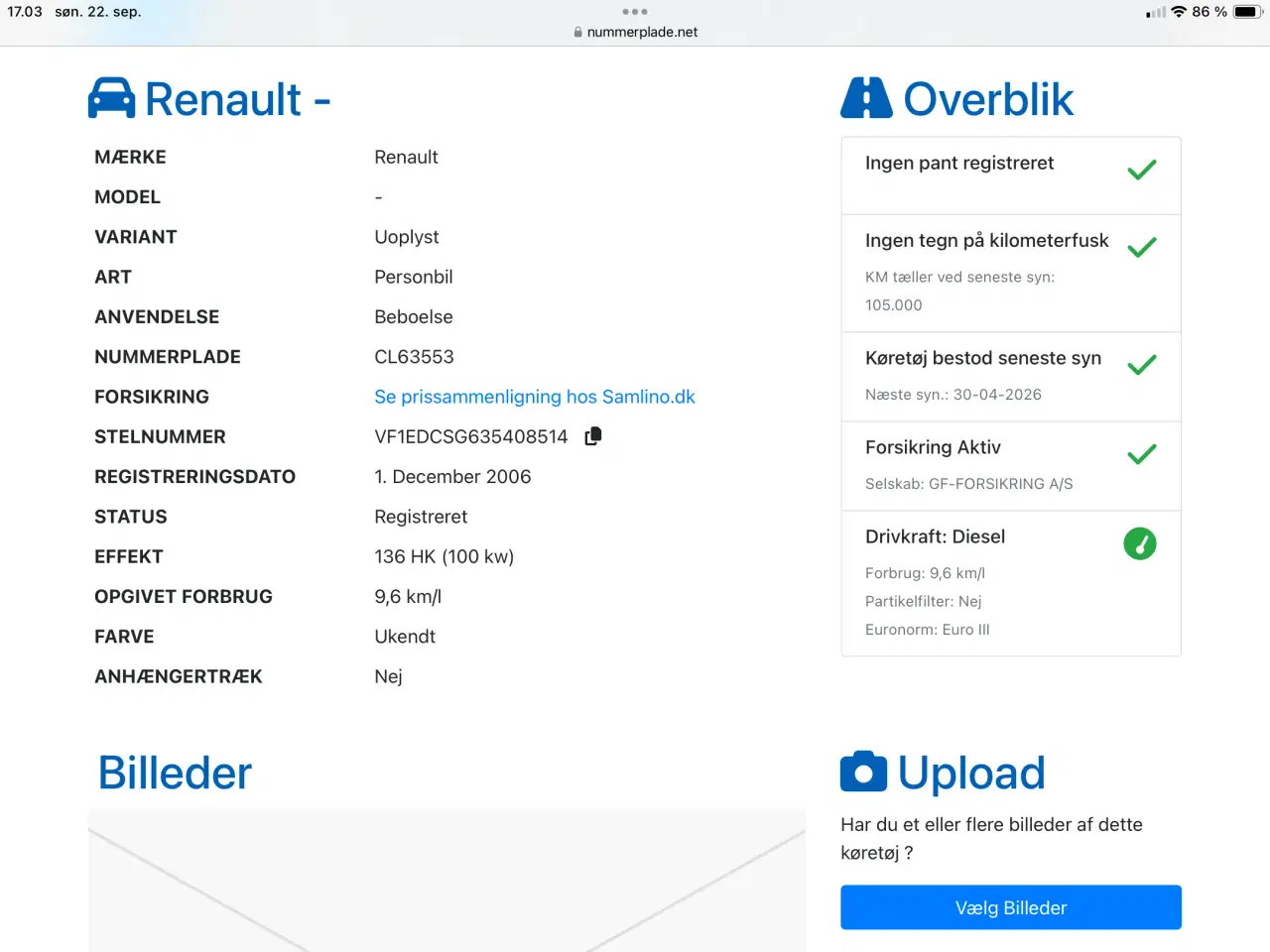Click the FARVE value Ukendt
1270x952 pixels.
[405, 637]
